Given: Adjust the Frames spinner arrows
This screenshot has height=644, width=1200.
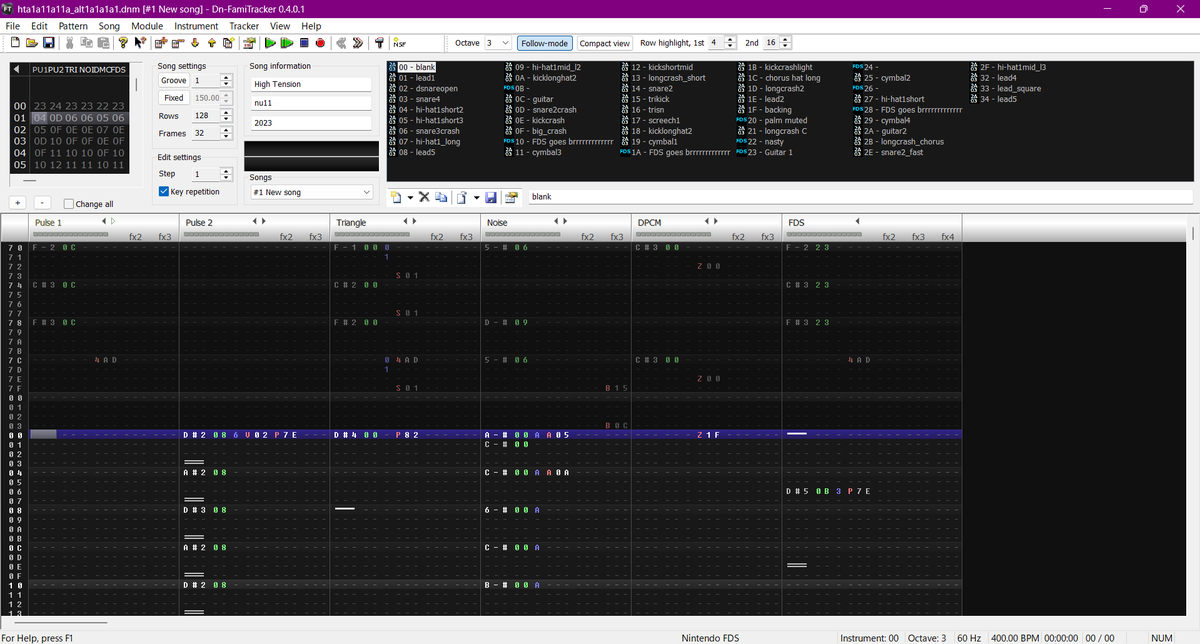Looking at the screenshot, I should coord(226,133).
